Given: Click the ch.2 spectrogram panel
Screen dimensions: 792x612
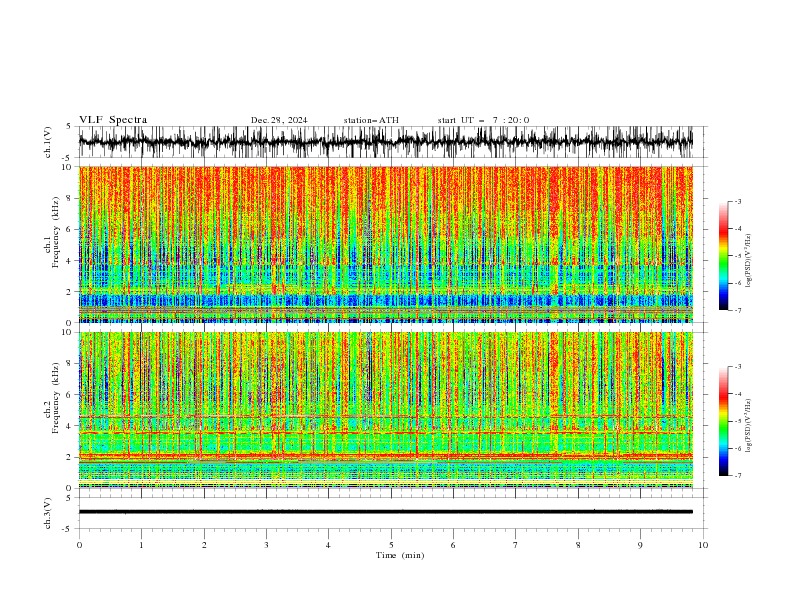Looking at the screenshot, I should 385,410.
